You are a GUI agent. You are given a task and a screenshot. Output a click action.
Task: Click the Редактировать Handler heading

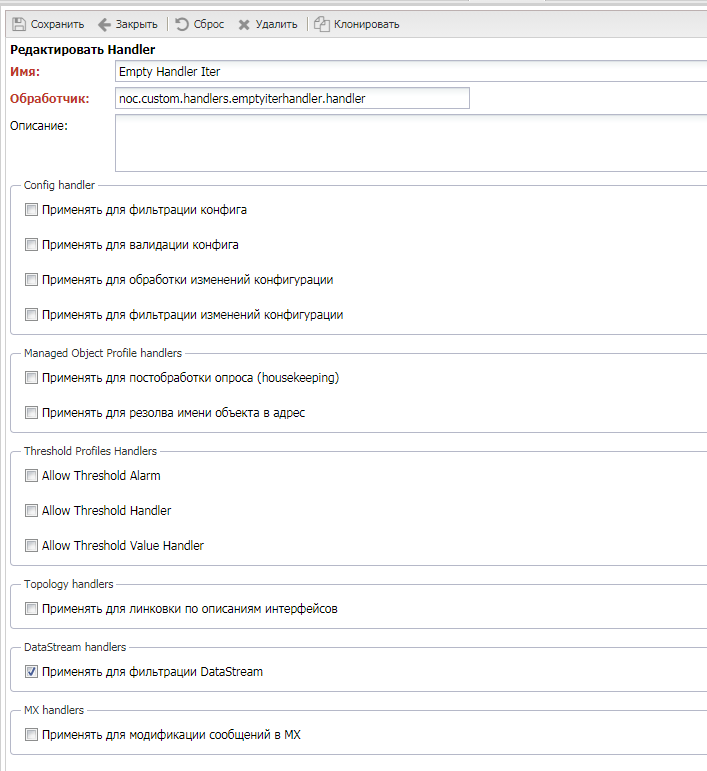(x=83, y=50)
